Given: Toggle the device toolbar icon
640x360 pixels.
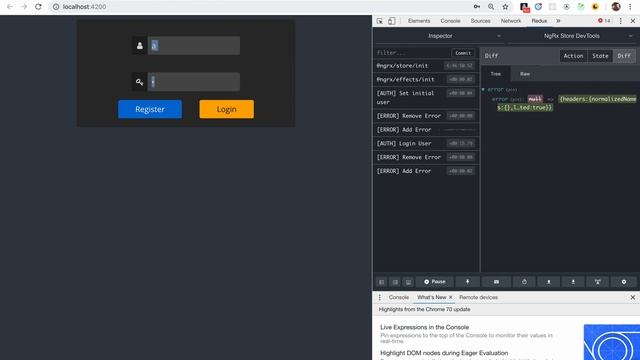Looking at the screenshot, I should coord(391,21).
